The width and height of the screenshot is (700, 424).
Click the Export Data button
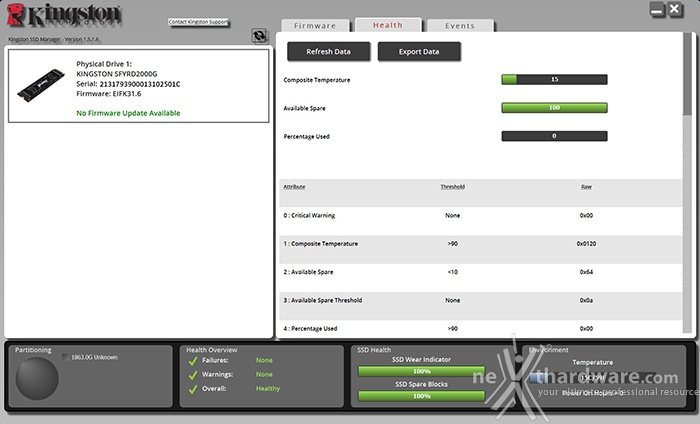(x=419, y=52)
